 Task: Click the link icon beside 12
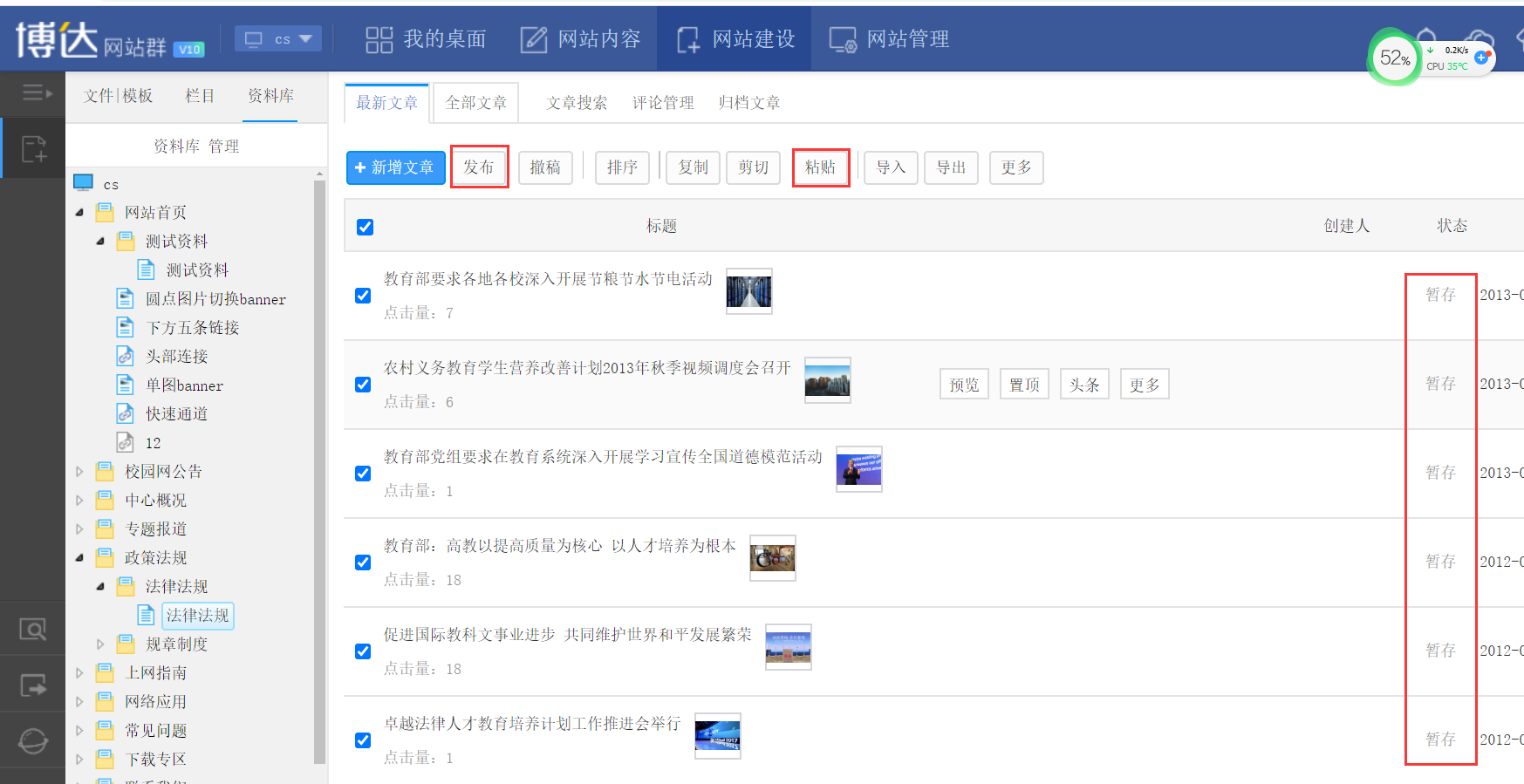pos(126,442)
